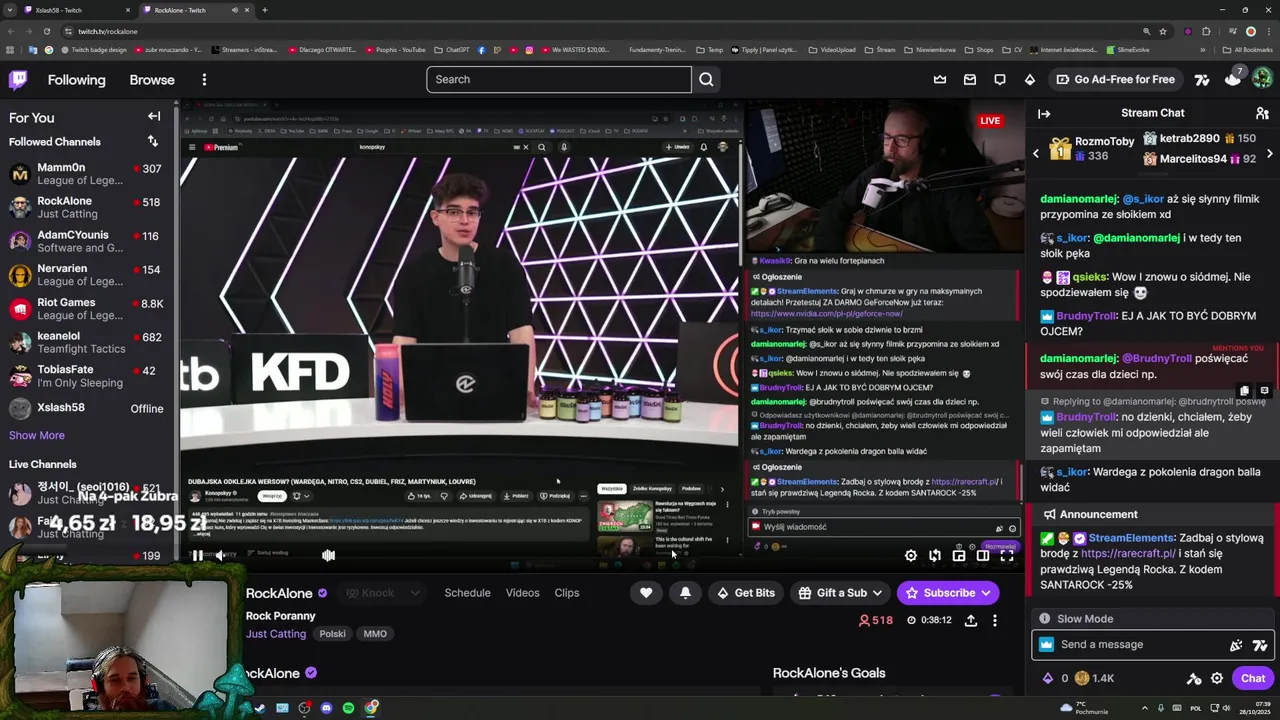The width and height of the screenshot is (1280, 720).
Task: Go to RockAlone's Schedule tab
Action: tap(467, 593)
